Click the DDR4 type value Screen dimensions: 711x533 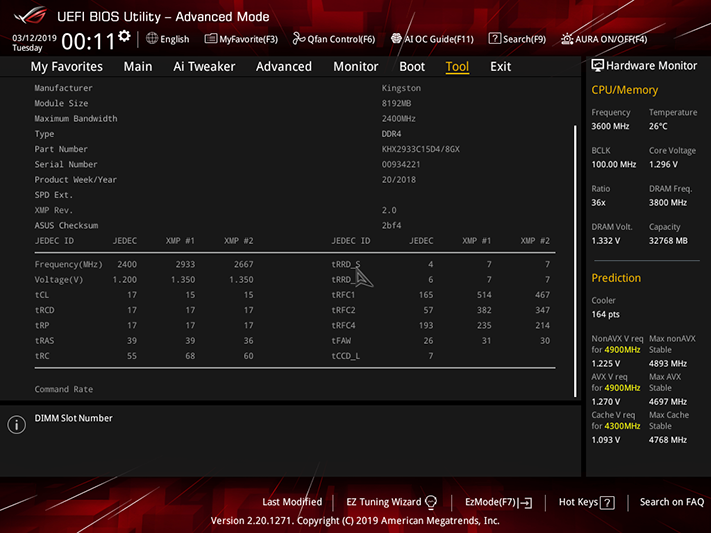391,134
